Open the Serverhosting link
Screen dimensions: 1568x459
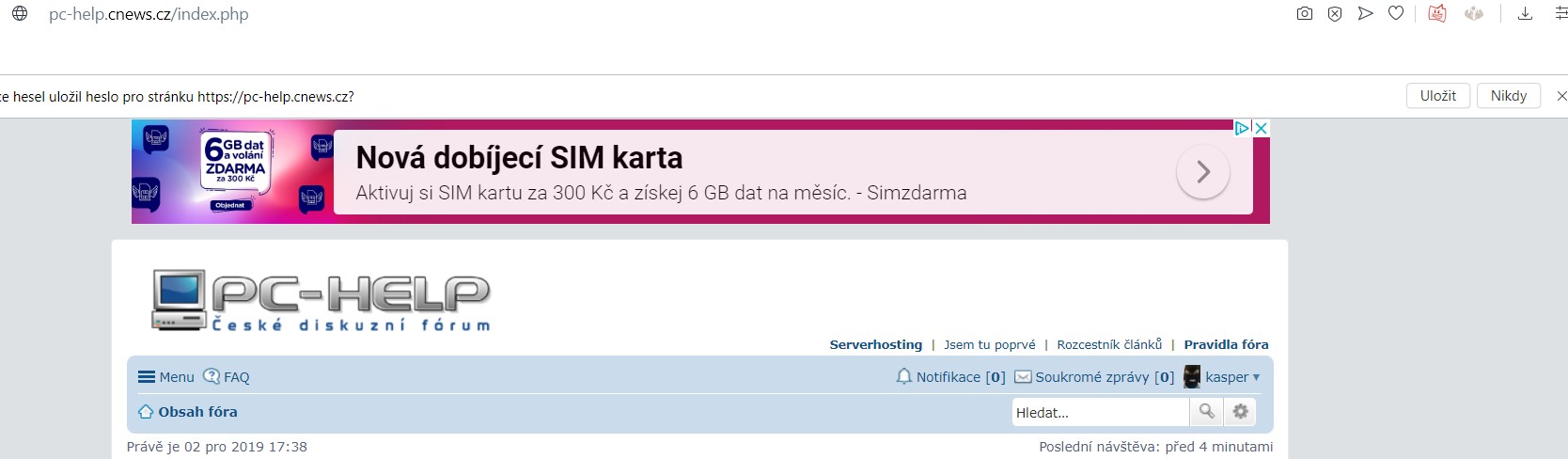tap(875, 345)
